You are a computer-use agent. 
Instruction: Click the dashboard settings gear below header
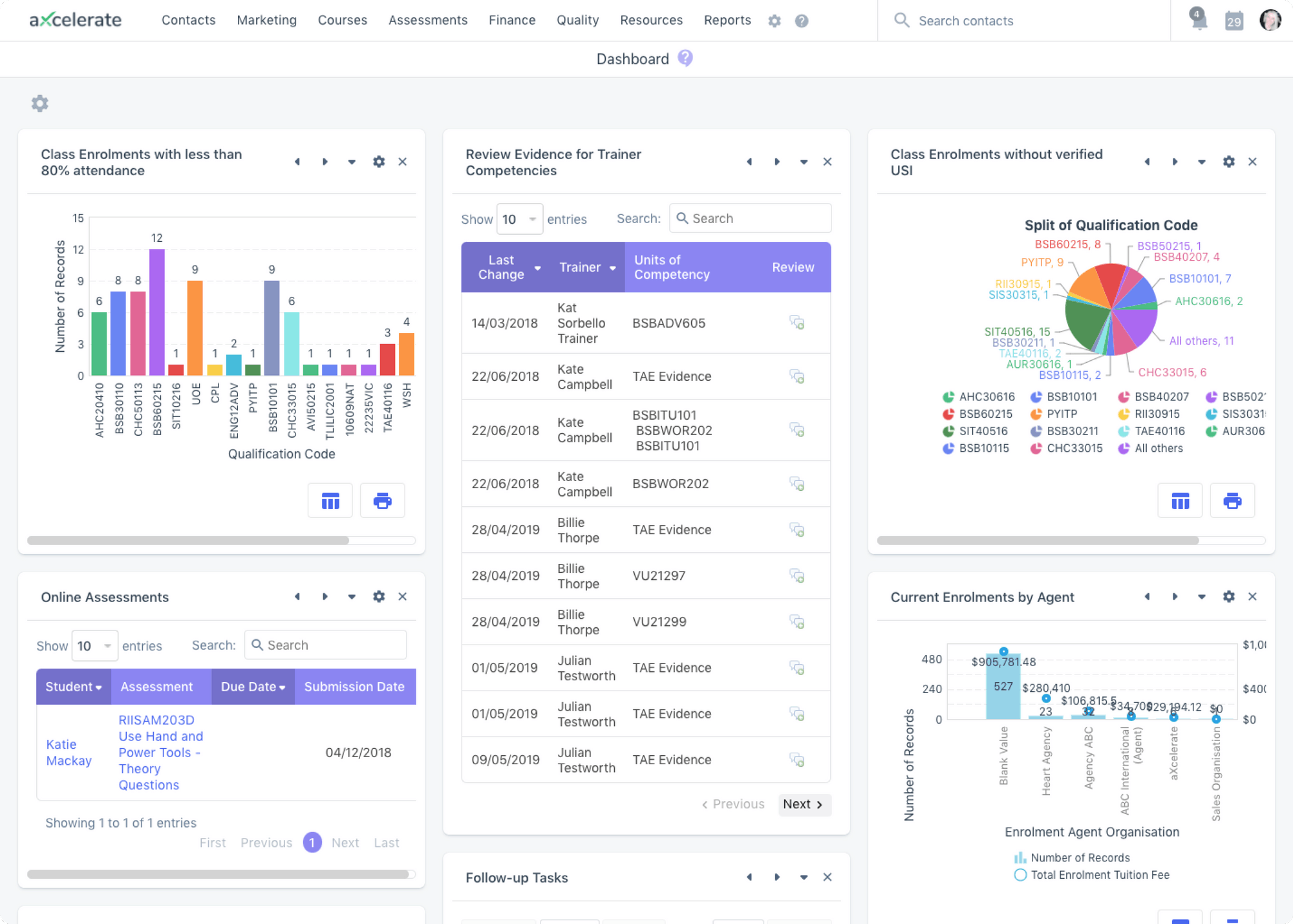click(40, 103)
